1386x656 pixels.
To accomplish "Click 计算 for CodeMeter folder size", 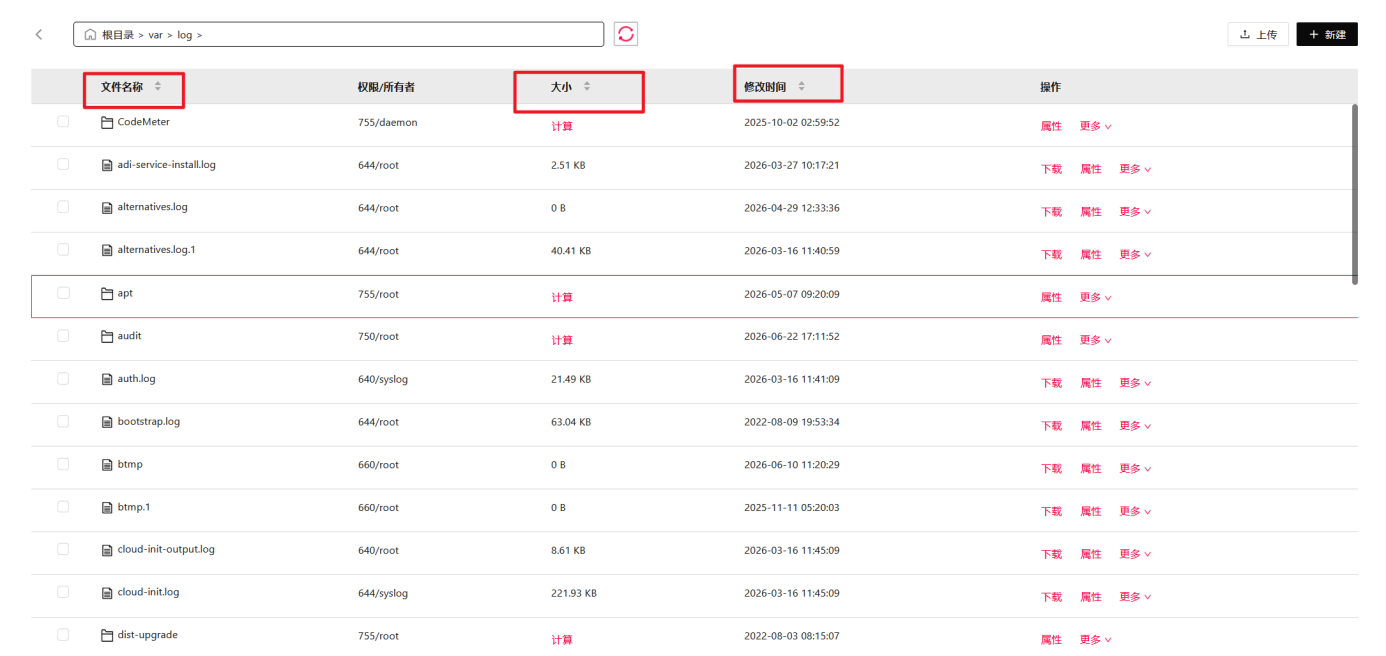I will (x=562, y=127).
